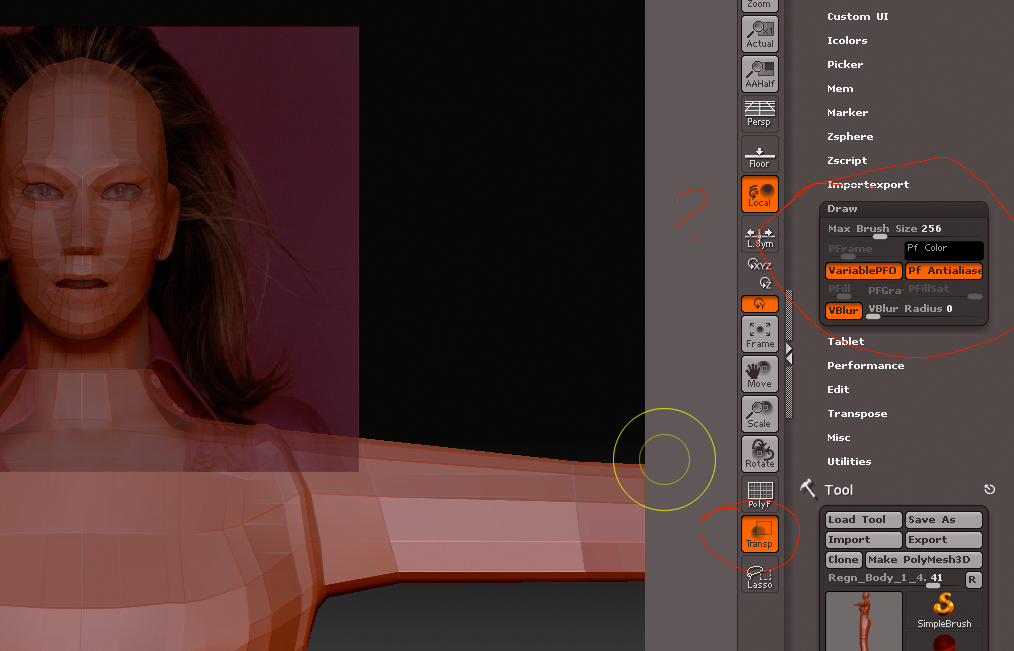Open the Tablet preferences section
The height and width of the screenshot is (651, 1014).
pyautogui.click(x=845, y=341)
